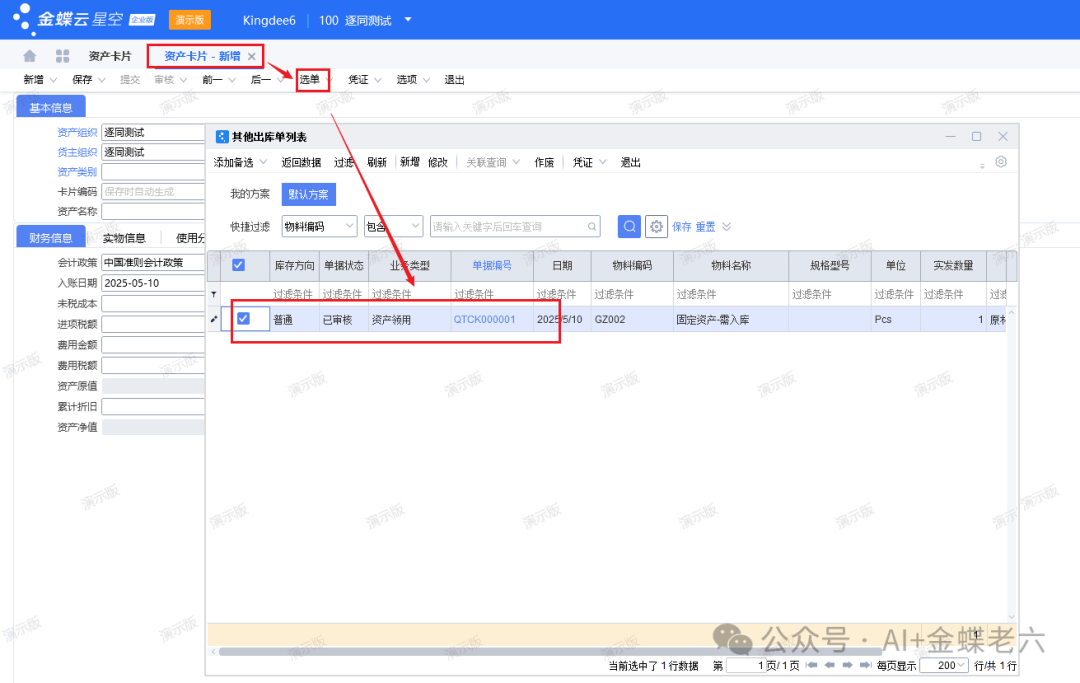1080x683 pixels.
Task: Select the 实物信息 tab
Action: 124,238
